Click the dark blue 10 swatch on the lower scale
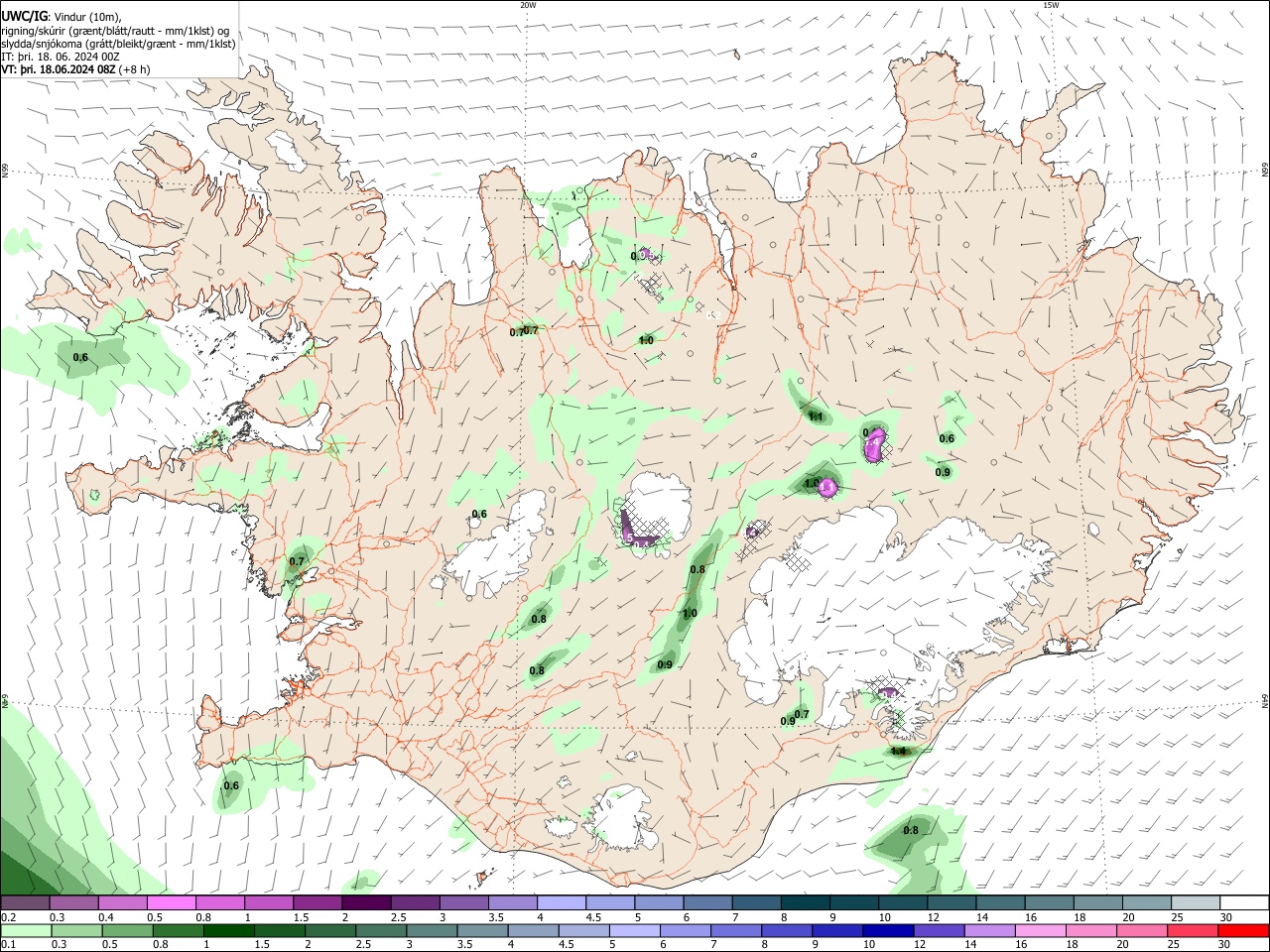 tap(889, 930)
